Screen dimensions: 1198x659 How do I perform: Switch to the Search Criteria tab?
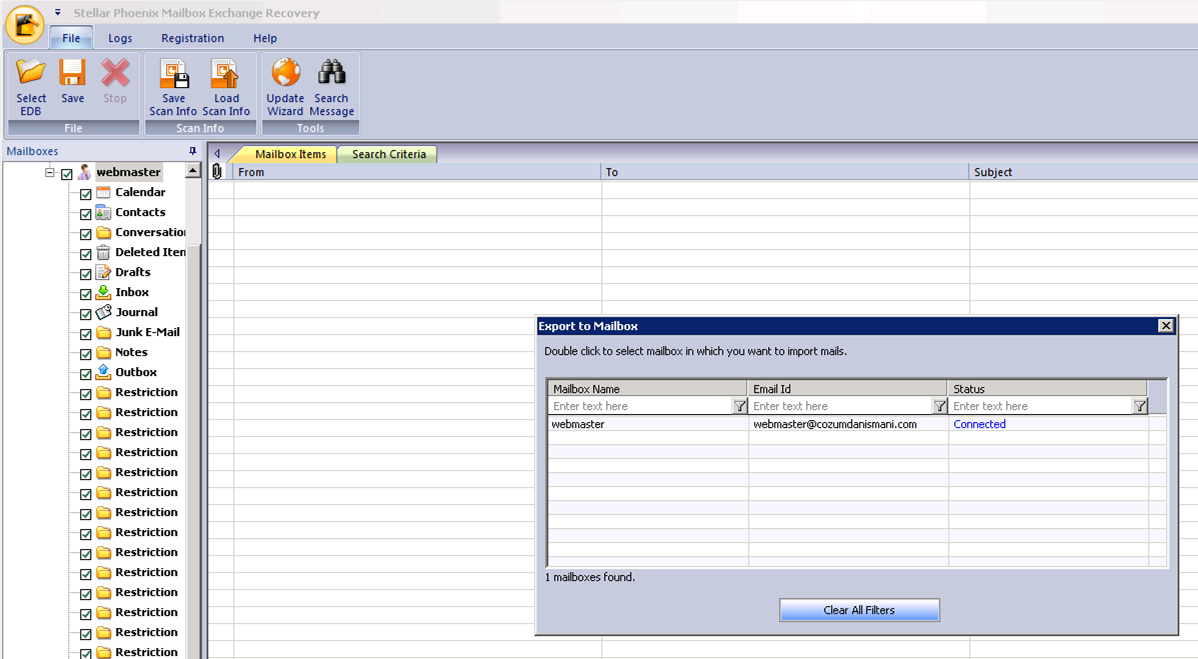[x=388, y=154]
